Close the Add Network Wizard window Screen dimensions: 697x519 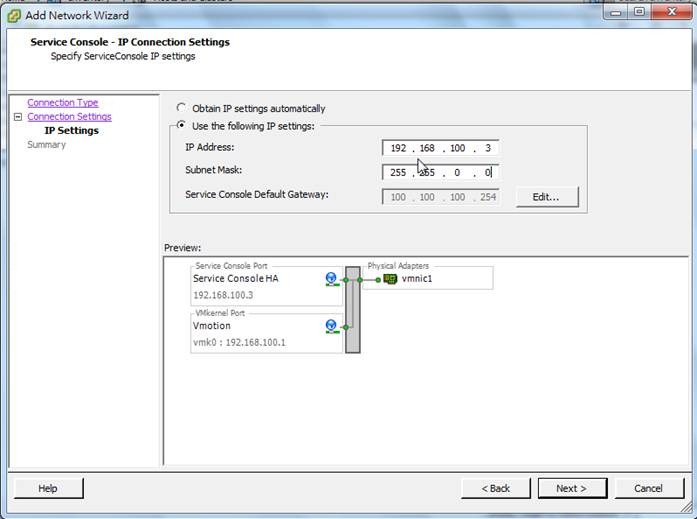pyautogui.click(x=671, y=12)
